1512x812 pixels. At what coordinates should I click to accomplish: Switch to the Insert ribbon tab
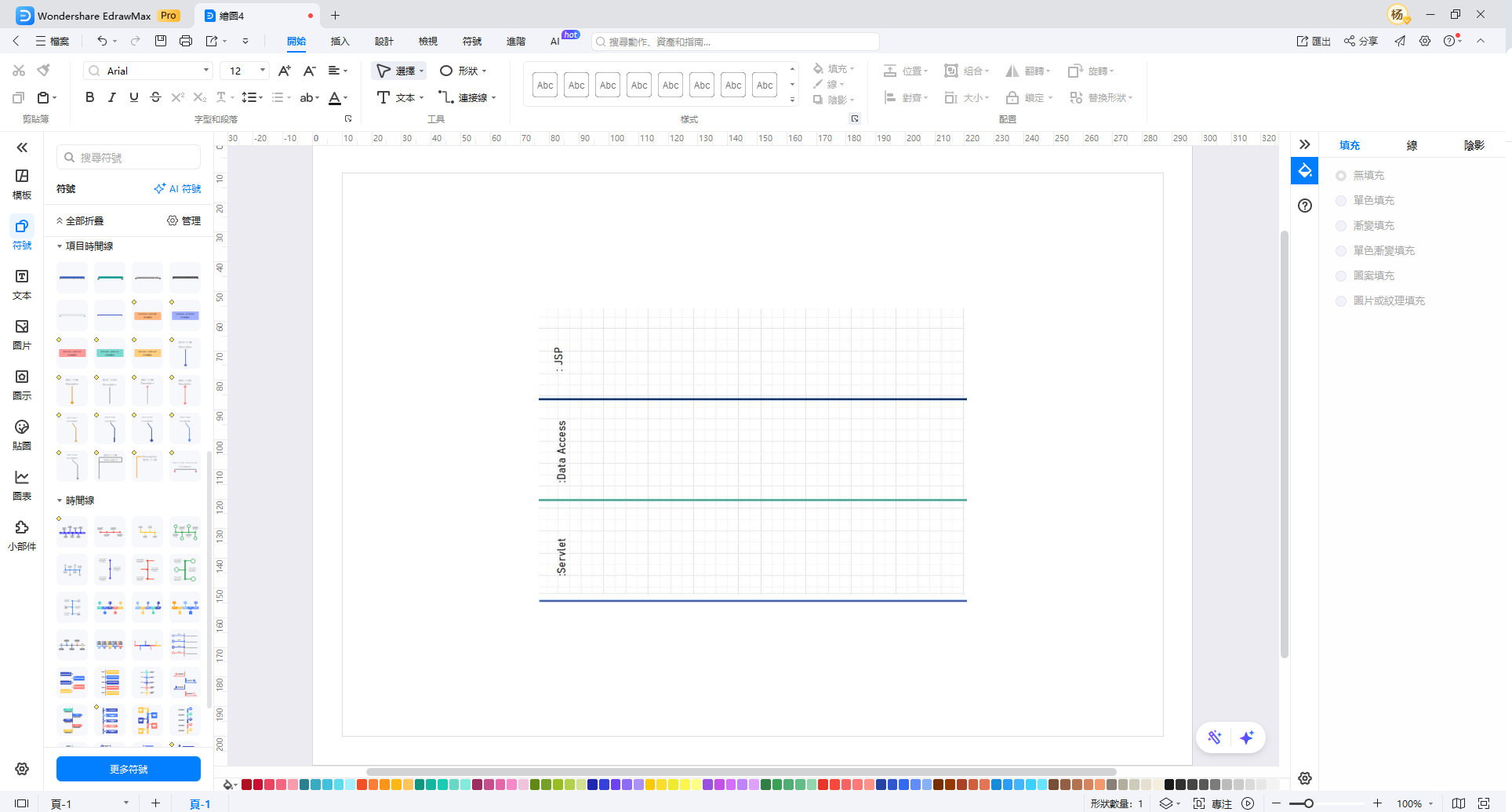tap(340, 41)
